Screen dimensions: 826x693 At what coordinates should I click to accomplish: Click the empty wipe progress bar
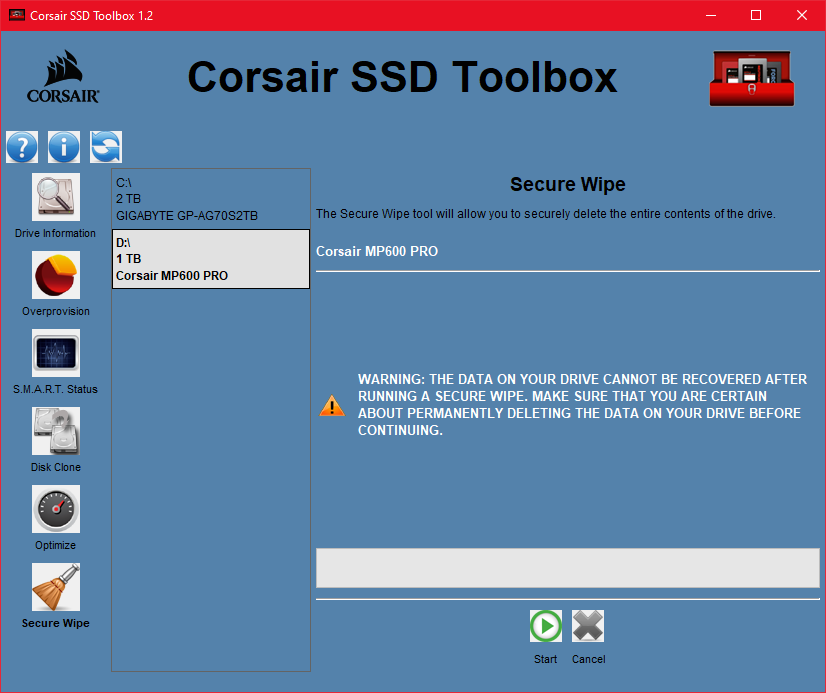point(567,568)
